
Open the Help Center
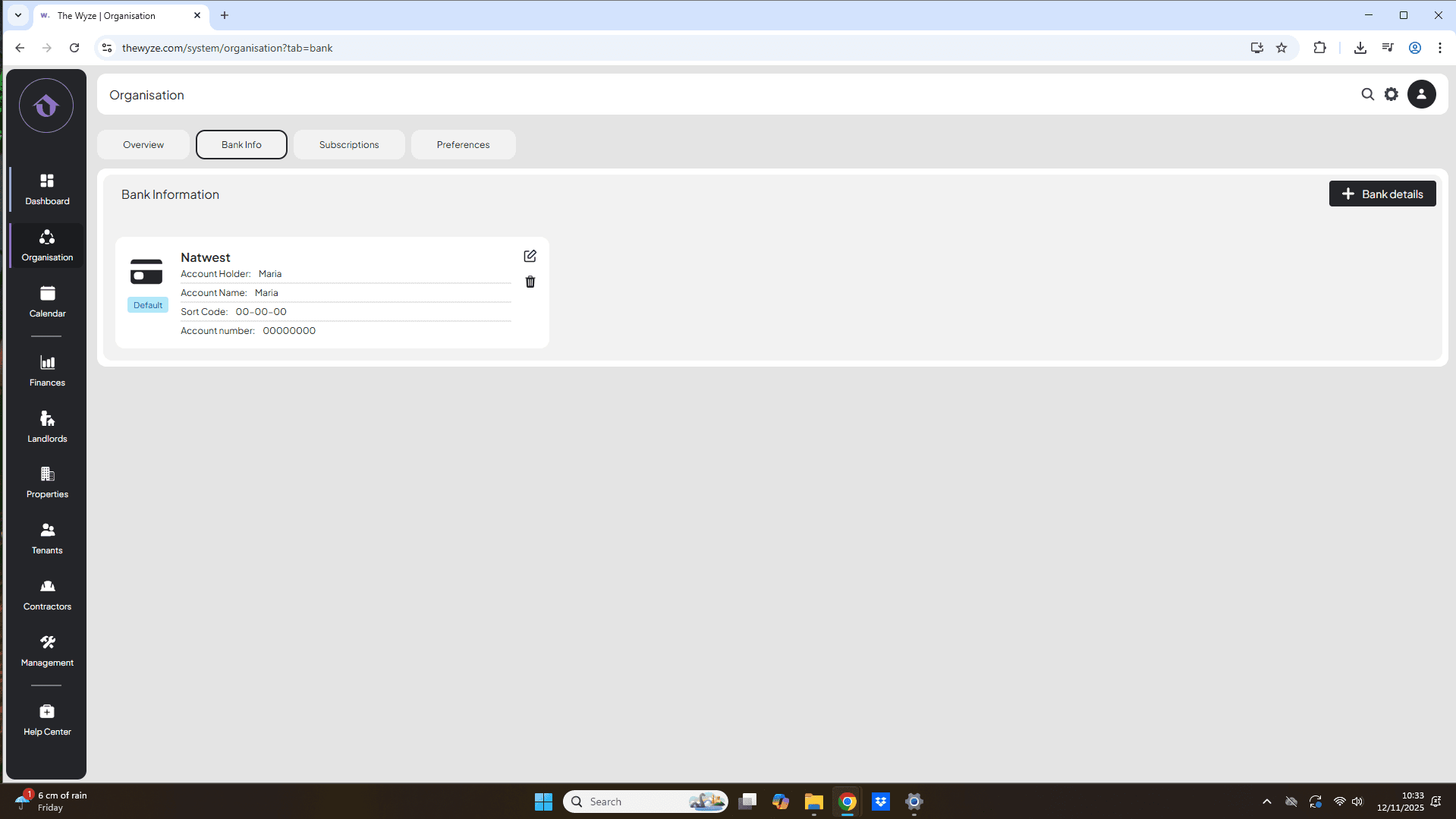(47, 720)
